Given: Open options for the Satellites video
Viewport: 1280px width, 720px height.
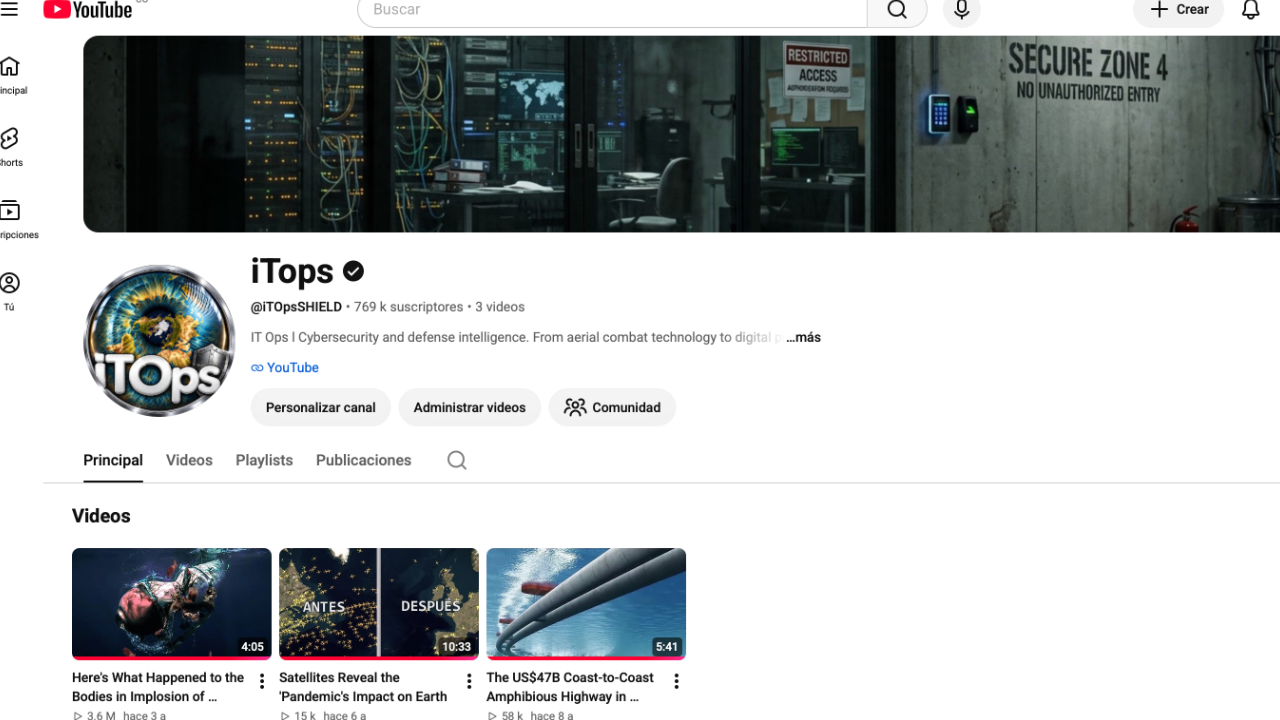Looking at the screenshot, I should pyautogui.click(x=469, y=681).
